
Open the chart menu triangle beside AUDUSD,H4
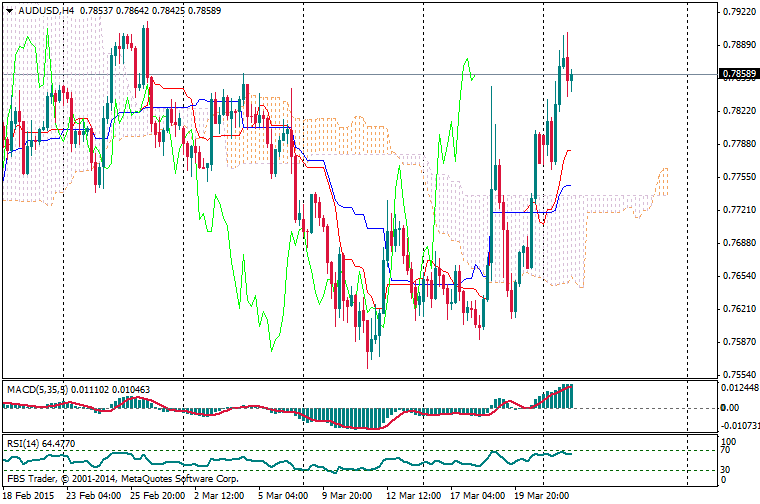[9, 11]
